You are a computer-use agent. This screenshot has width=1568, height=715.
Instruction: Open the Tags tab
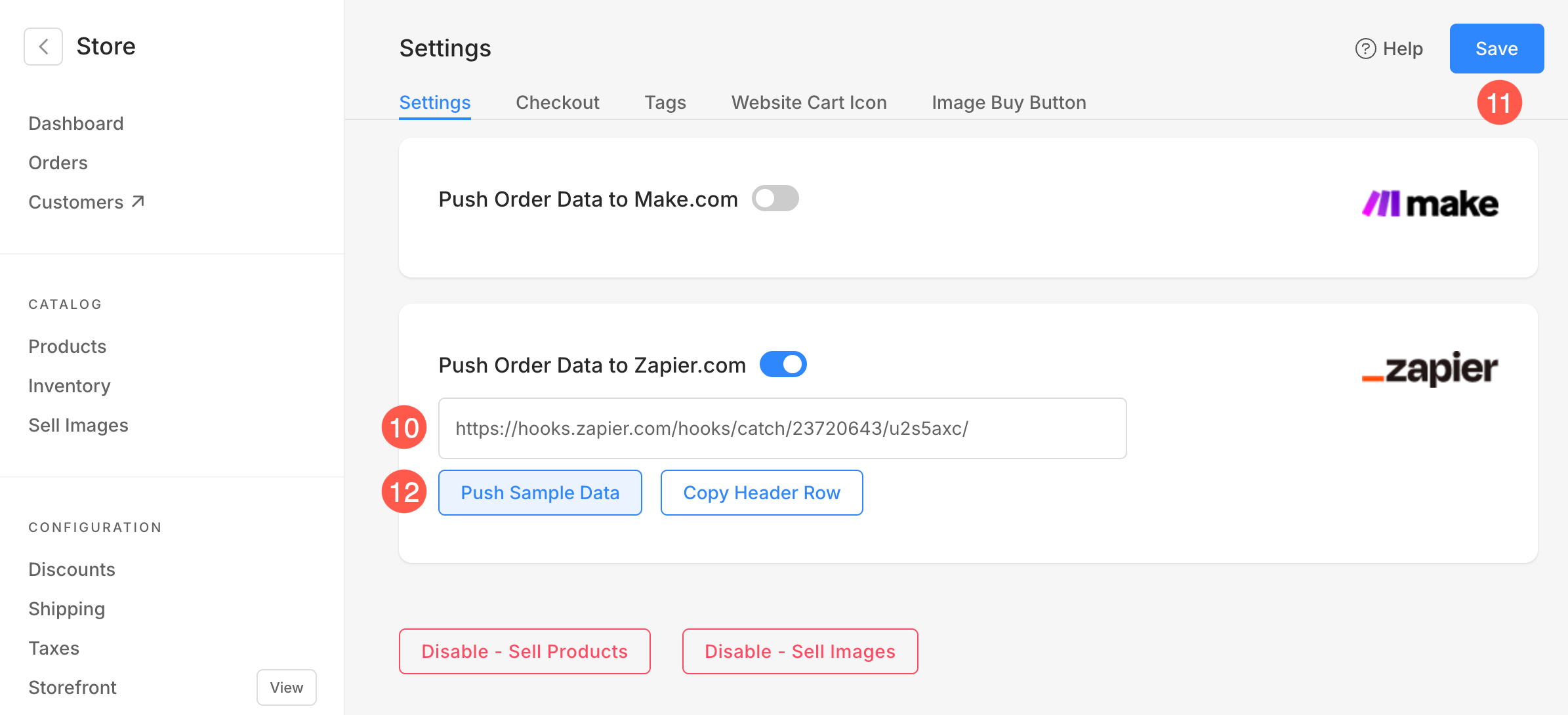665,102
